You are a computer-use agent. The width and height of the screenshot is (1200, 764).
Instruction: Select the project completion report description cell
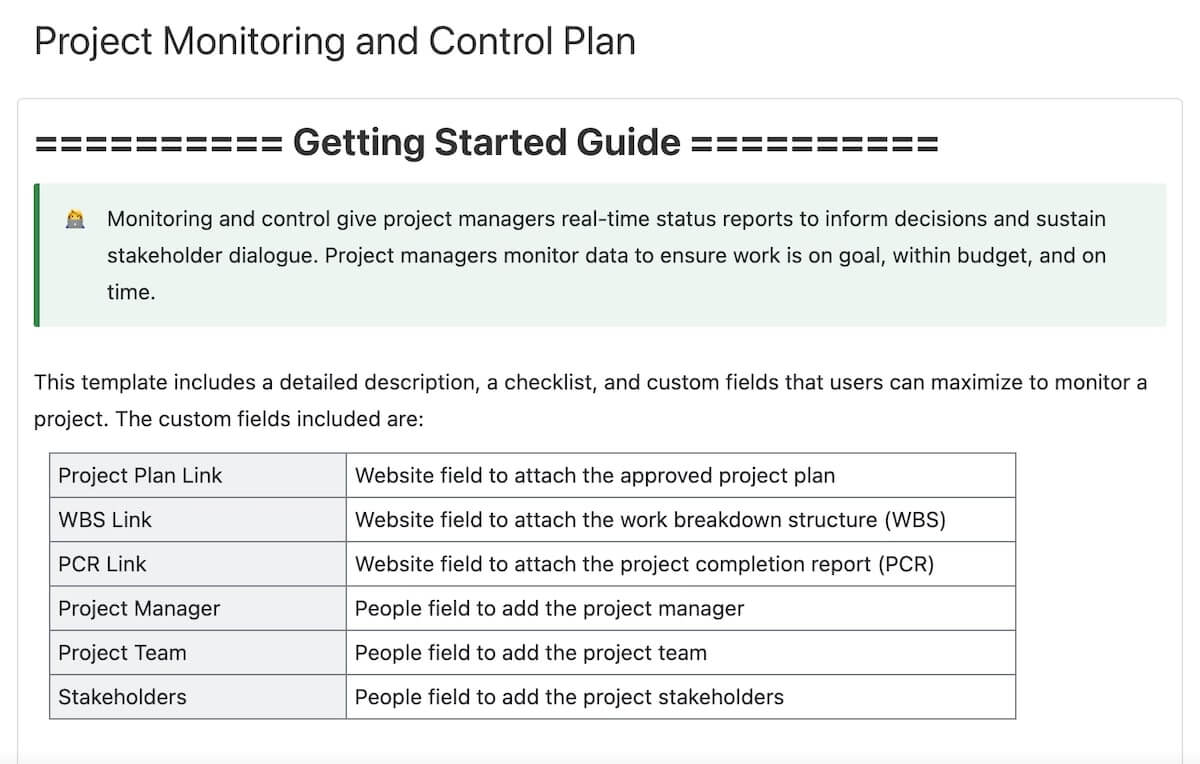click(x=680, y=564)
